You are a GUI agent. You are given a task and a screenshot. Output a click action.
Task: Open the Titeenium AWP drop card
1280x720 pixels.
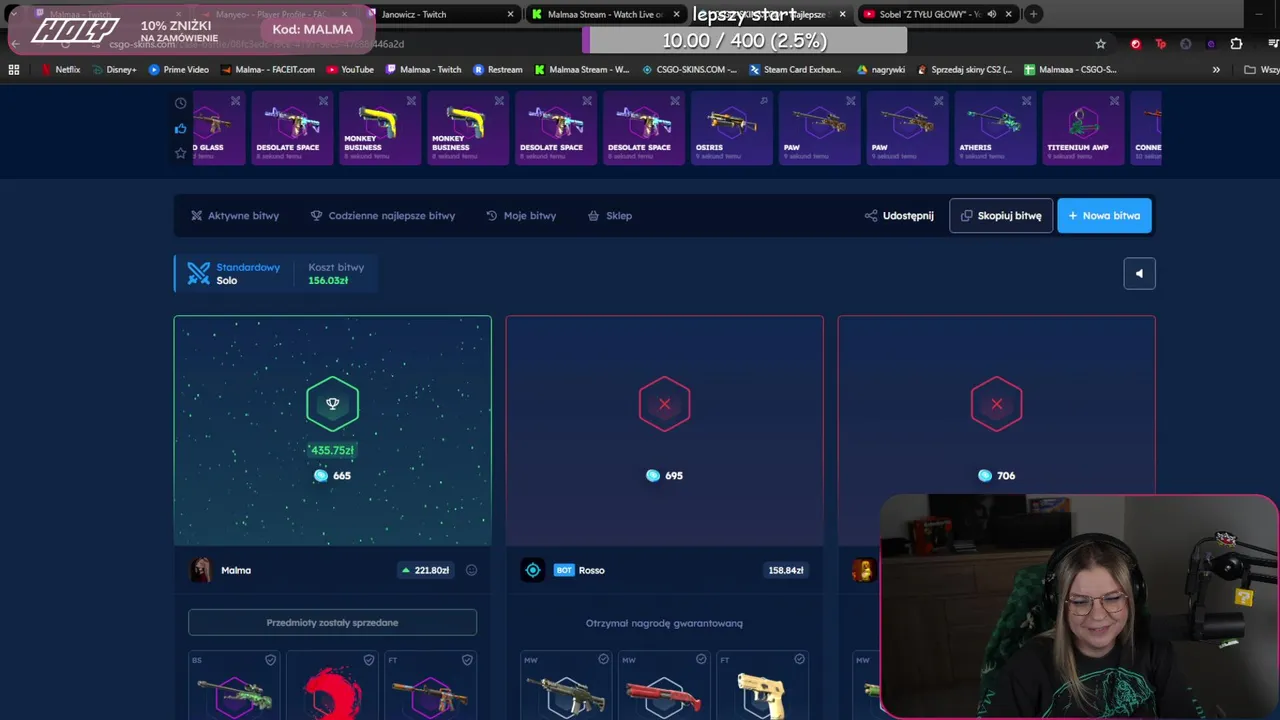pyautogui.click(x=1083, y=129)
